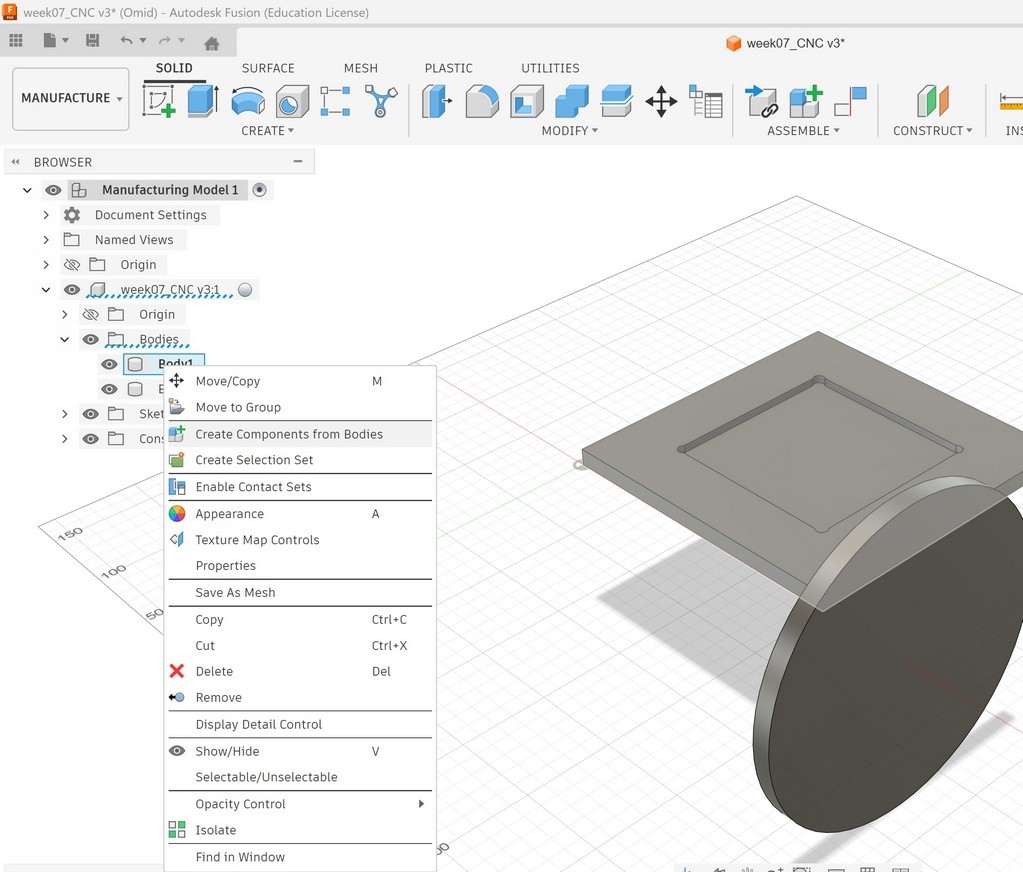Select week07_CNC v3:1 in the browser
This screenshot has width=1023, height=872.
172,288
